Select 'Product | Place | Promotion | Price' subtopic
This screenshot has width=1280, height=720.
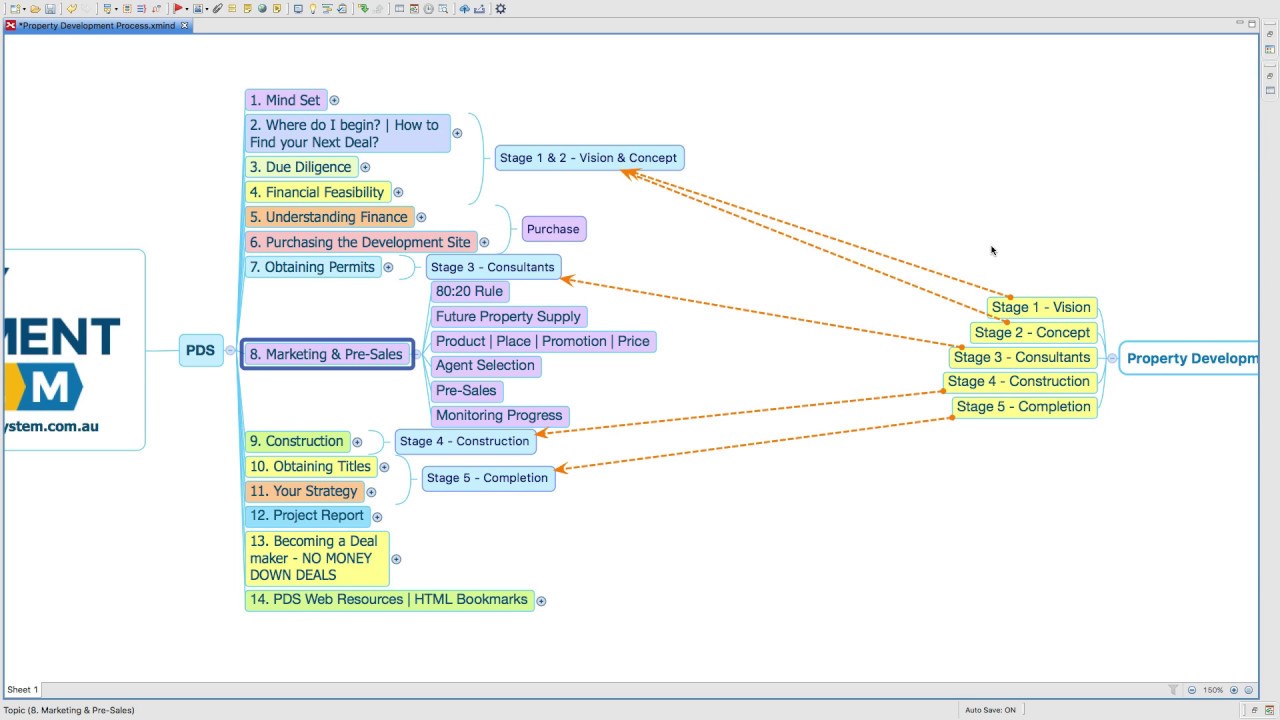(x=543, y=341)
